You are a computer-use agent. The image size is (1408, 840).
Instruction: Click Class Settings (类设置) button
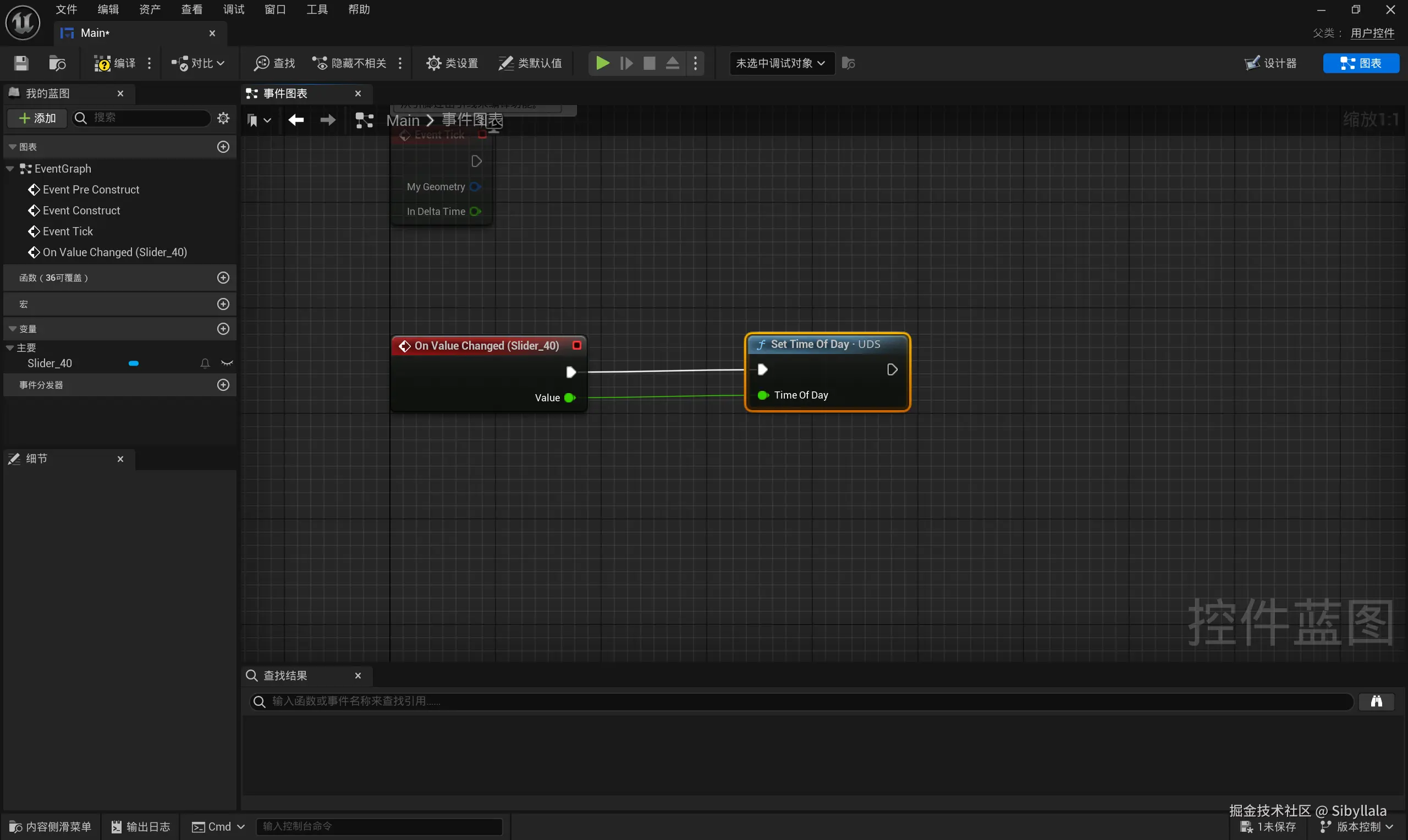tap(452, 63)
